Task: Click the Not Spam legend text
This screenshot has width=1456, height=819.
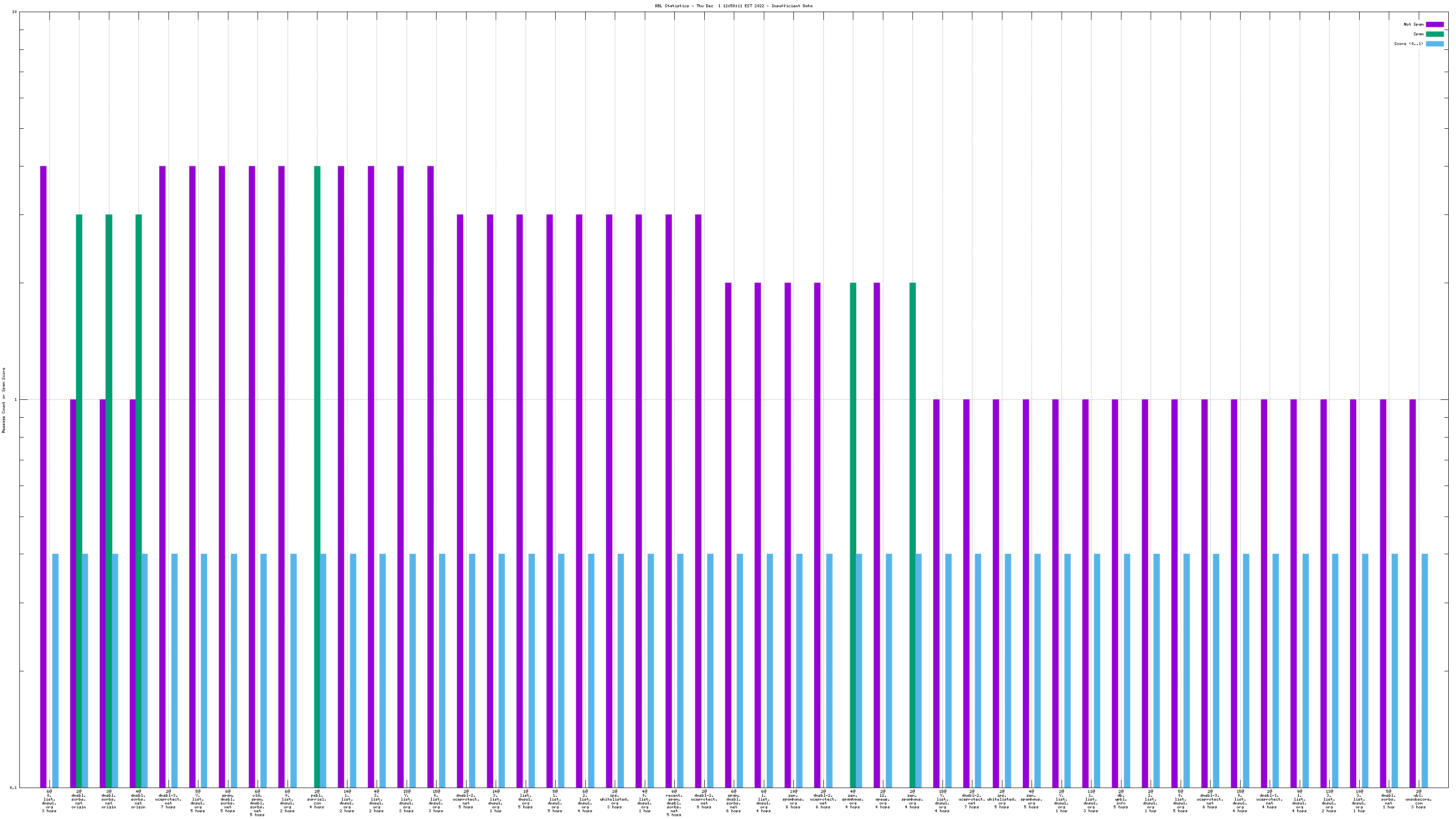Action: (1413, 24)
